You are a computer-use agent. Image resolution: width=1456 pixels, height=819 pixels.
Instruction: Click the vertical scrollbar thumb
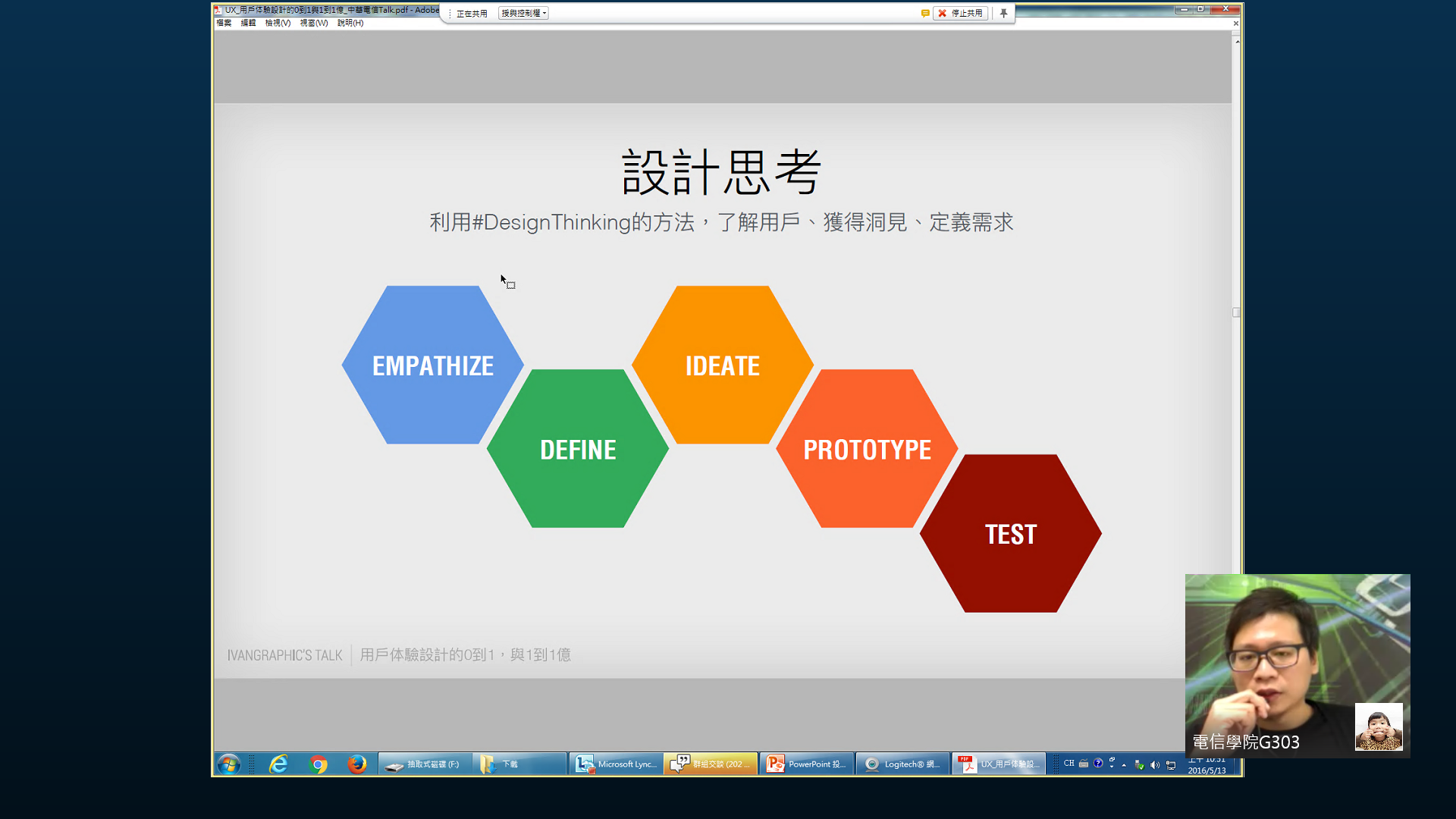point(1236,312)
